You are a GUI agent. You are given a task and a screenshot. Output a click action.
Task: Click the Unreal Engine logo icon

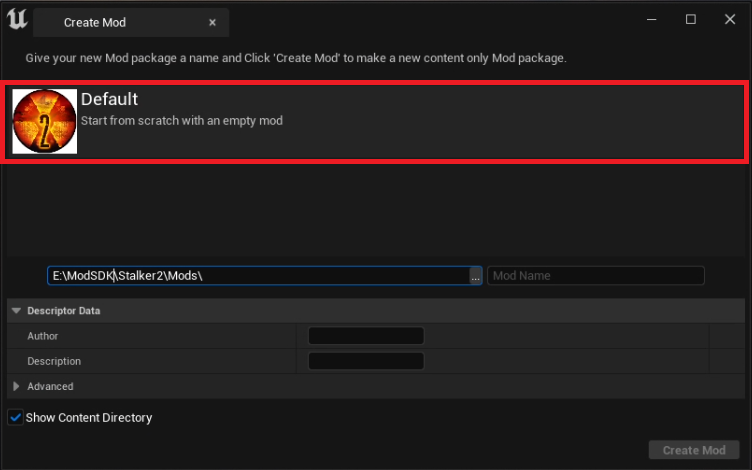pyautogui.click(x=17, y=20)
